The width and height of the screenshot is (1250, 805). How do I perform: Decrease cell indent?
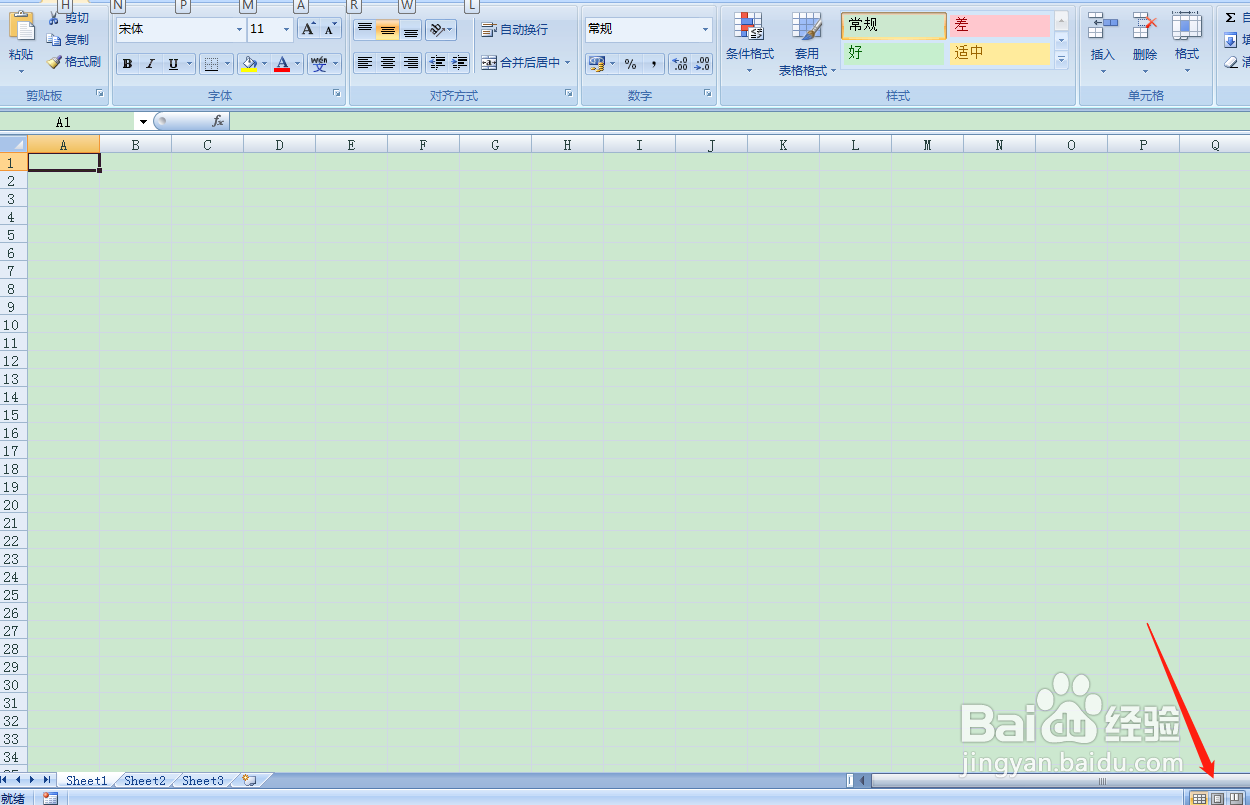[437, 63]
